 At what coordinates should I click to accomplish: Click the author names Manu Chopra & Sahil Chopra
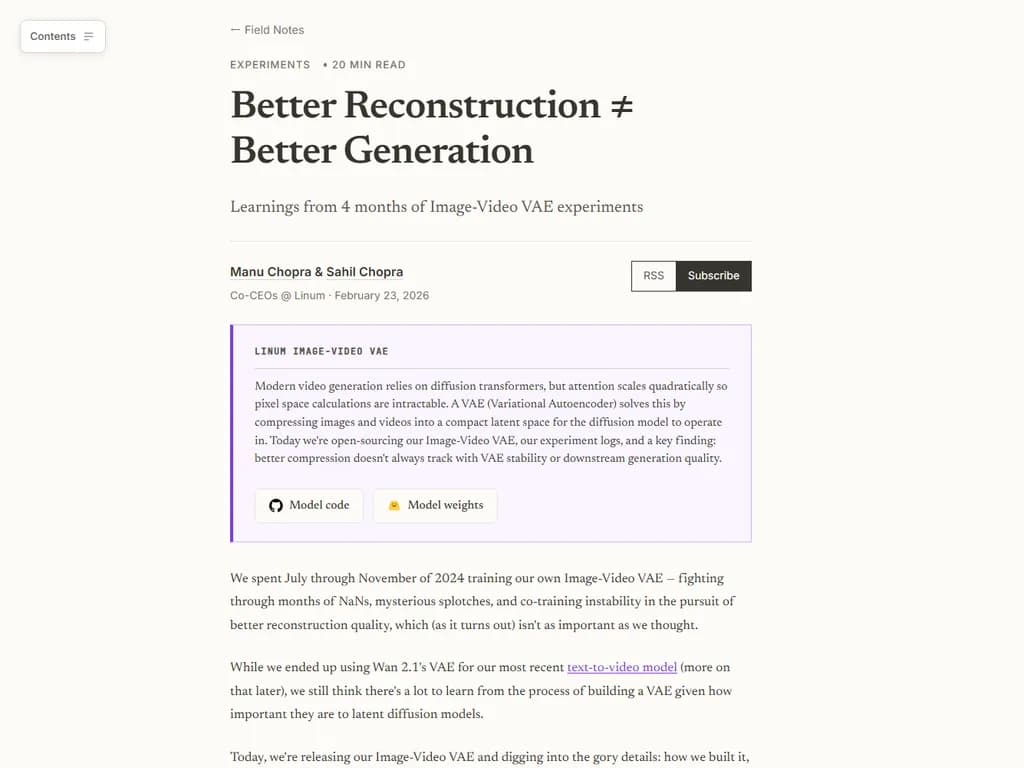(316, 272)
